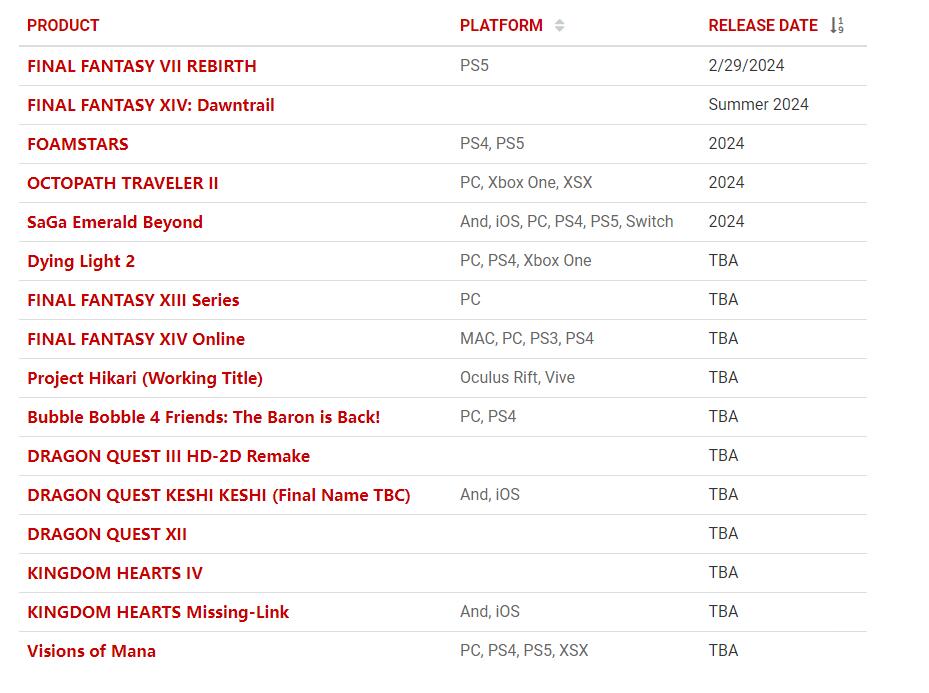
Task: Click the PRODUCT column header
Action: pyautogui.click(x=63, y=26)
